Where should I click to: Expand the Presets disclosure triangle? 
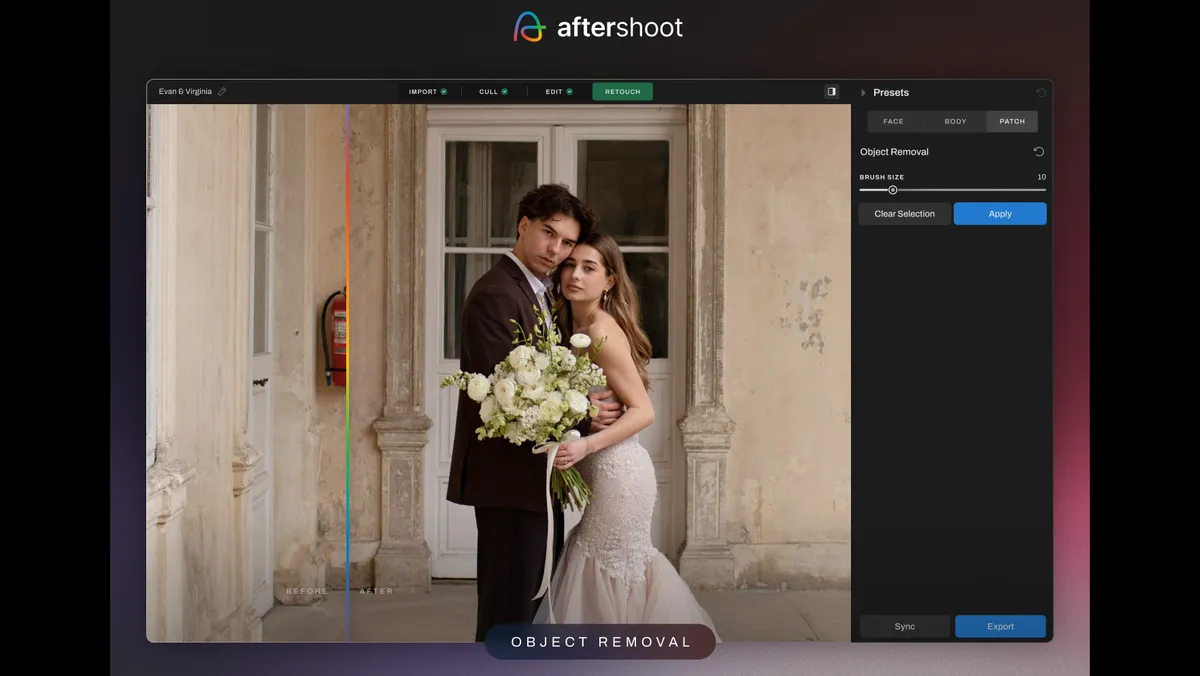[864, 93]
